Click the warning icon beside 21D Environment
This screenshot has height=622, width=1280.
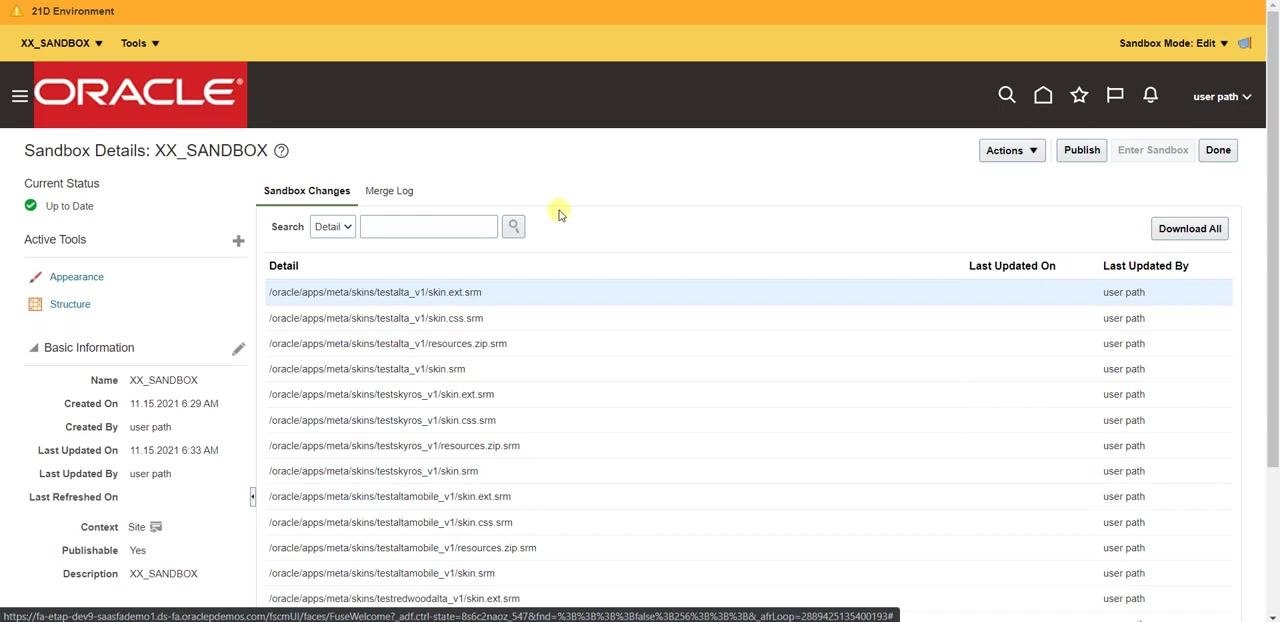click(16, 11)
